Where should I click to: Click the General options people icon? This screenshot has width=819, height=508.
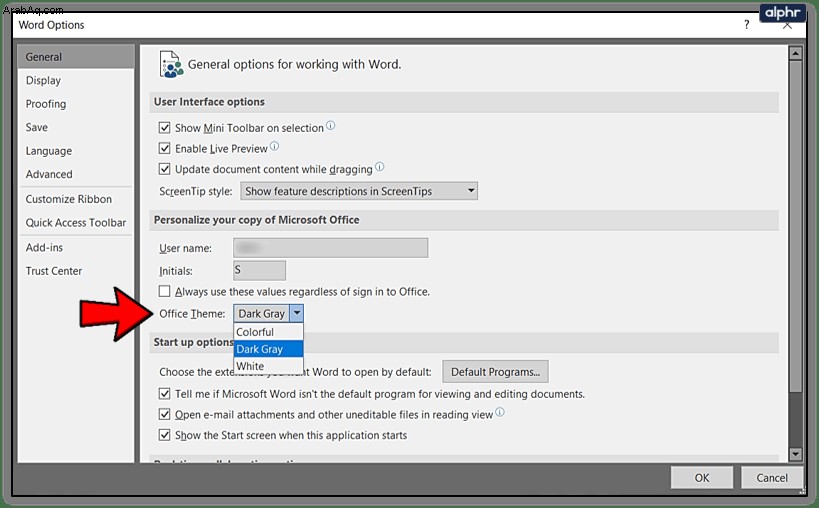tap(171, 65)
